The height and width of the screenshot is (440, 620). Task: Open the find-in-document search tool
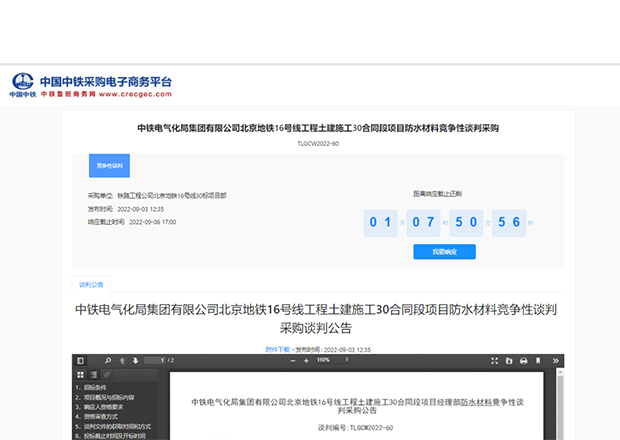coord(108,361)
